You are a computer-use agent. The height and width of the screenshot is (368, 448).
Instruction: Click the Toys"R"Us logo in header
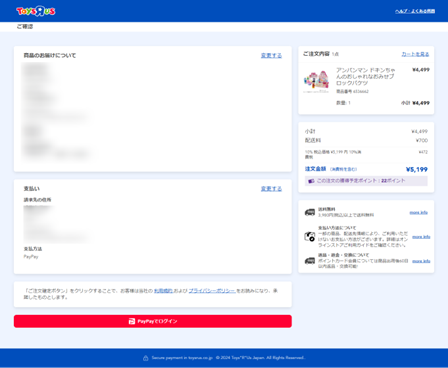pyautogui.click(x=36, y=11)
